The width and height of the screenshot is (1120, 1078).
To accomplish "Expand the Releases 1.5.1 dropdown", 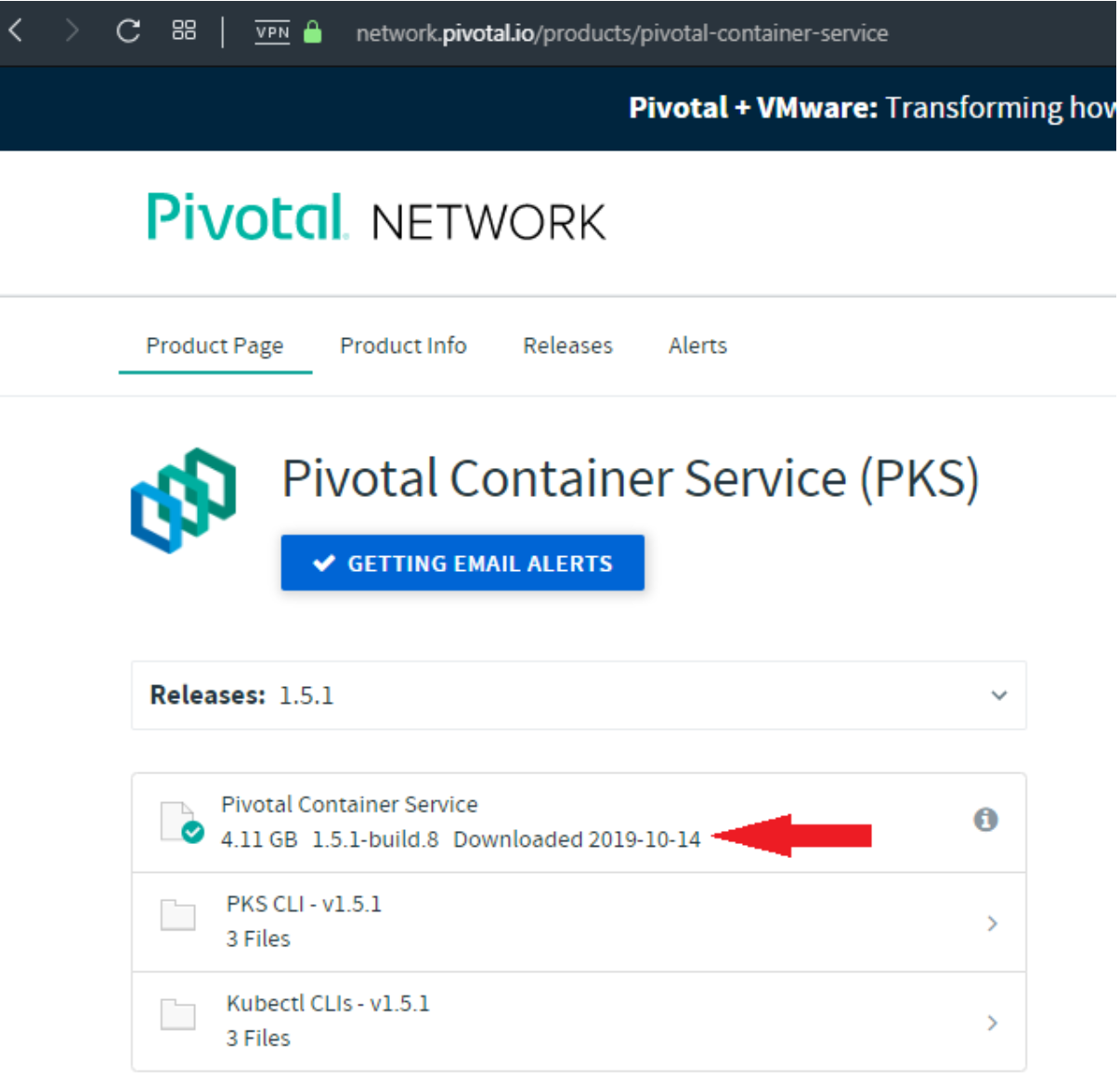I will click(x=579, y=695).
